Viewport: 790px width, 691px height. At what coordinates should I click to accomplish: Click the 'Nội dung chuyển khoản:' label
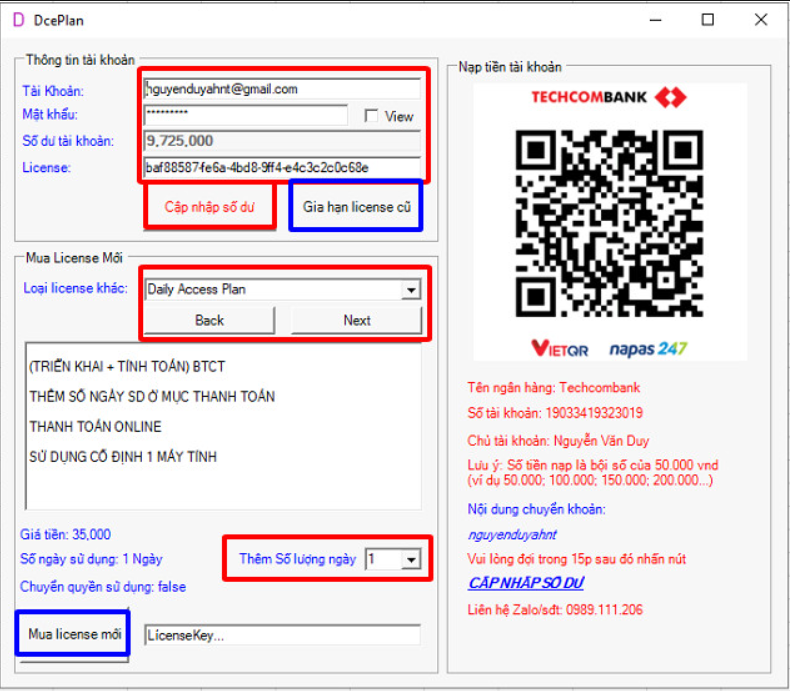(x=537, y=509)
